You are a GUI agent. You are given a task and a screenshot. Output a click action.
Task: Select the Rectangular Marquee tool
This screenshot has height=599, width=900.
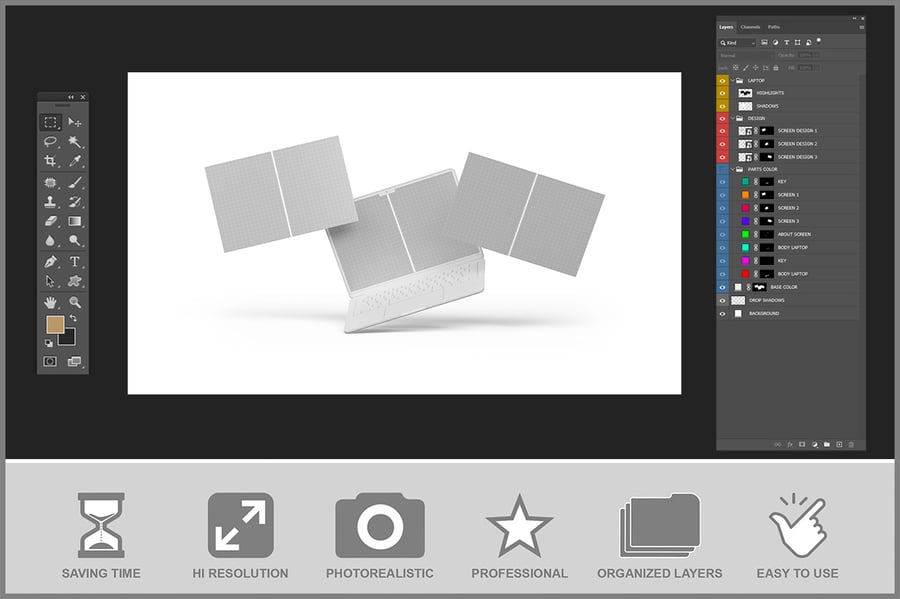click(50, 122)
